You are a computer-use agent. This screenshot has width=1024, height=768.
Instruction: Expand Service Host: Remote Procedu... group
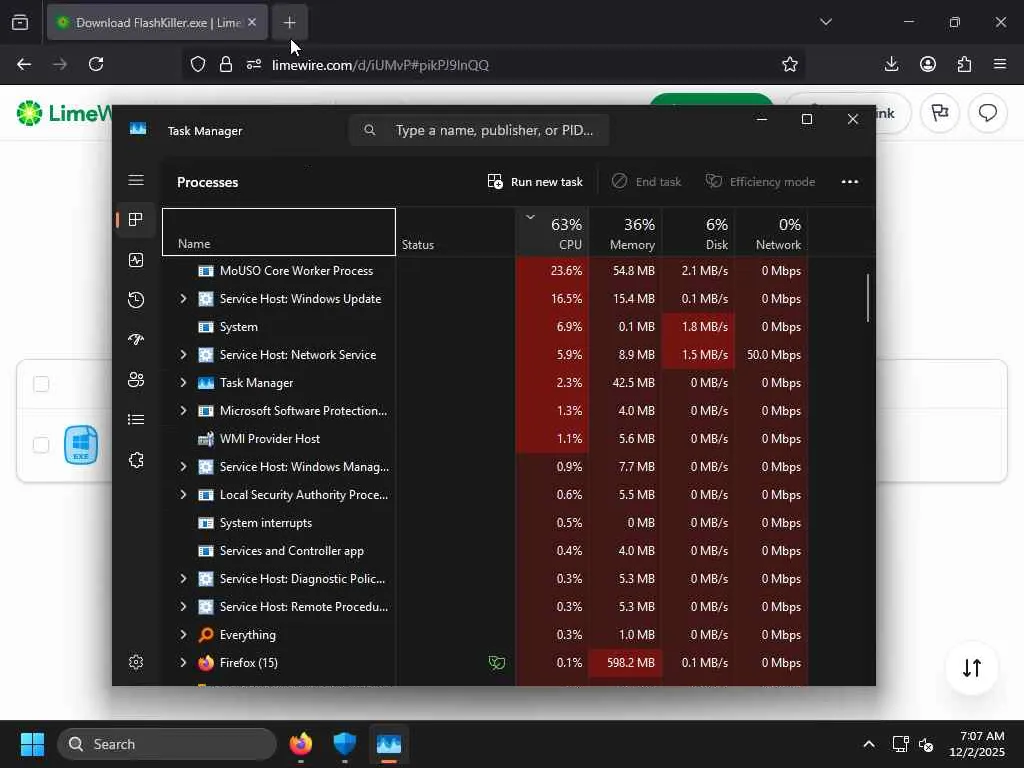[x=183, y=607]
